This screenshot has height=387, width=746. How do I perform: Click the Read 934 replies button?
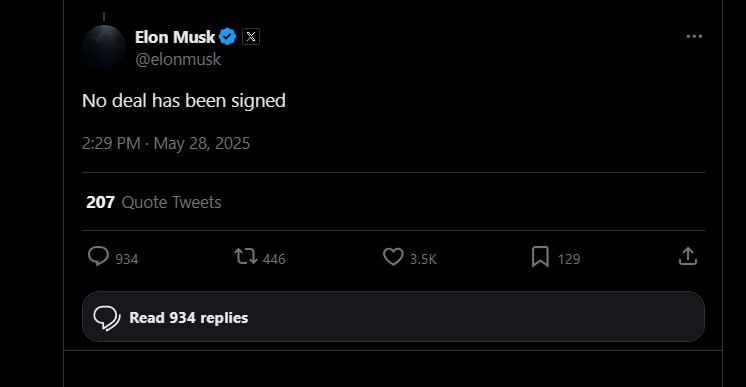(x=393, y=317)
